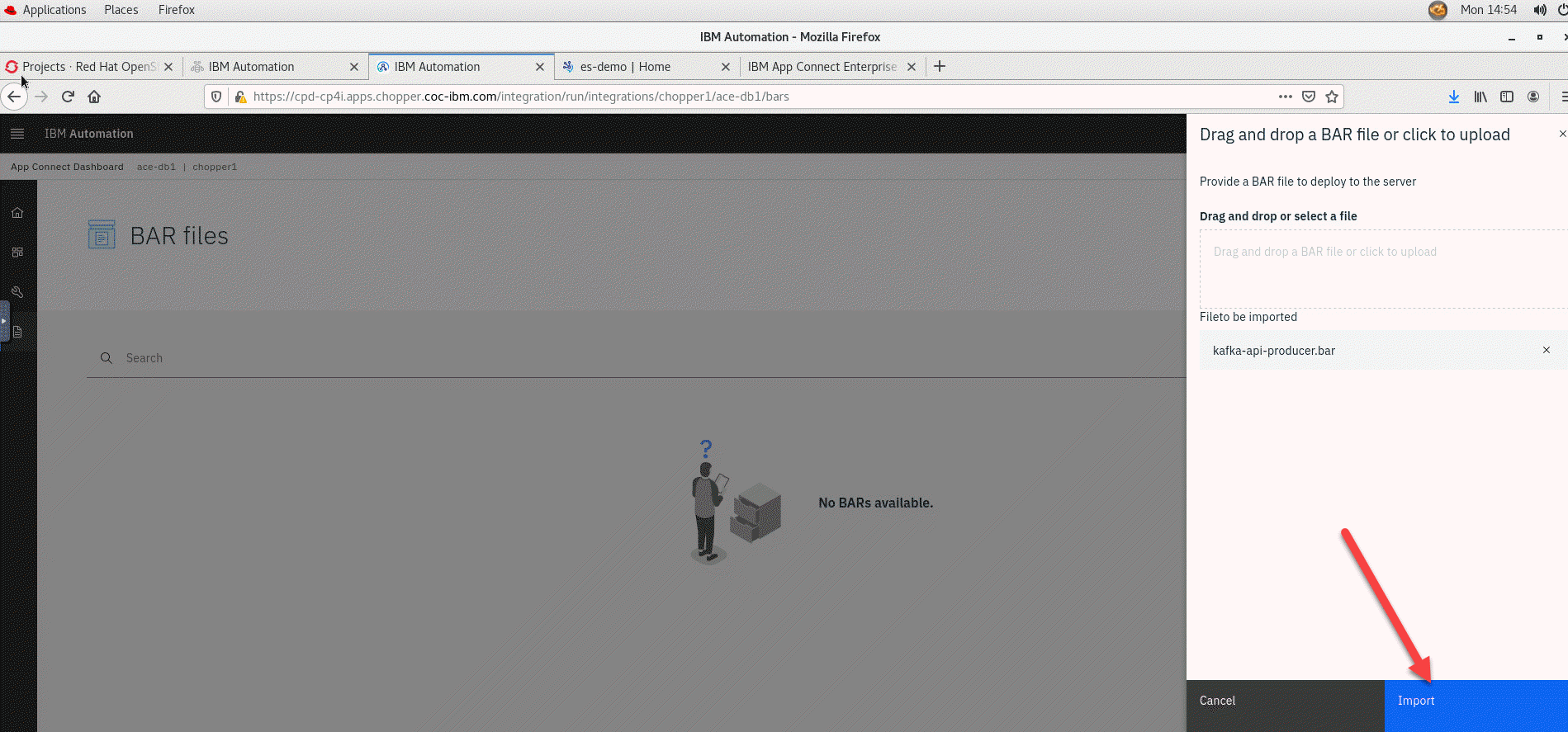
Task: Open the Applications menu
Action: click(x=54, y=10)
